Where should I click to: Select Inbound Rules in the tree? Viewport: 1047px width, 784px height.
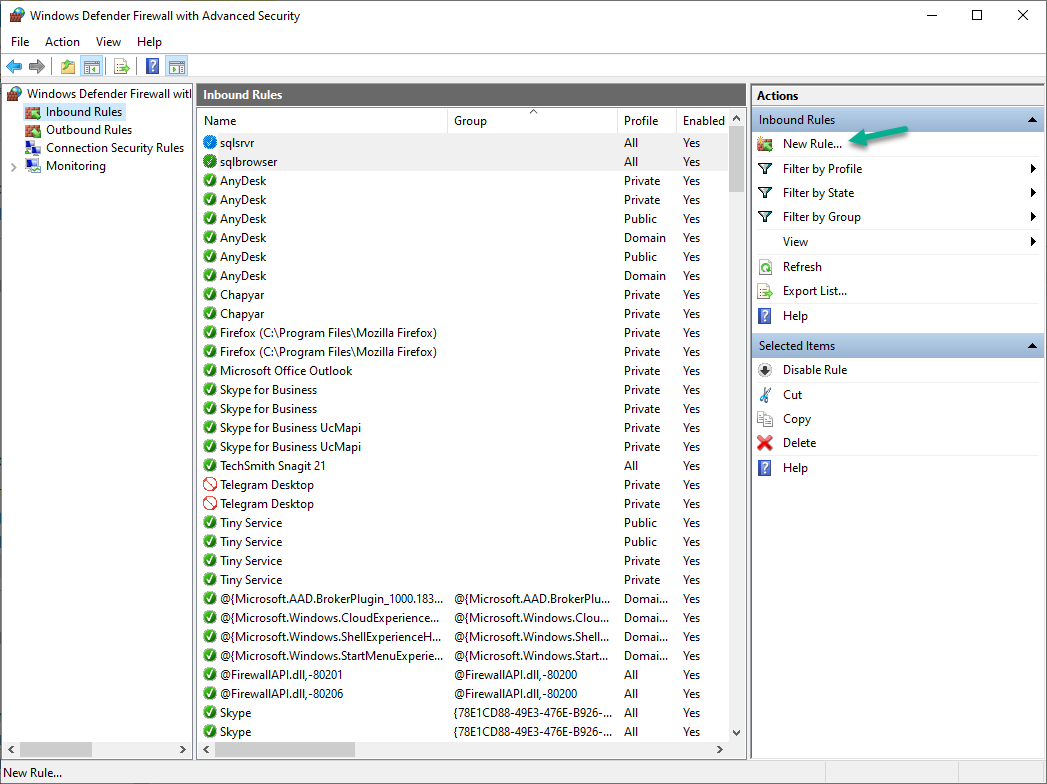click(x=84, y=112)
